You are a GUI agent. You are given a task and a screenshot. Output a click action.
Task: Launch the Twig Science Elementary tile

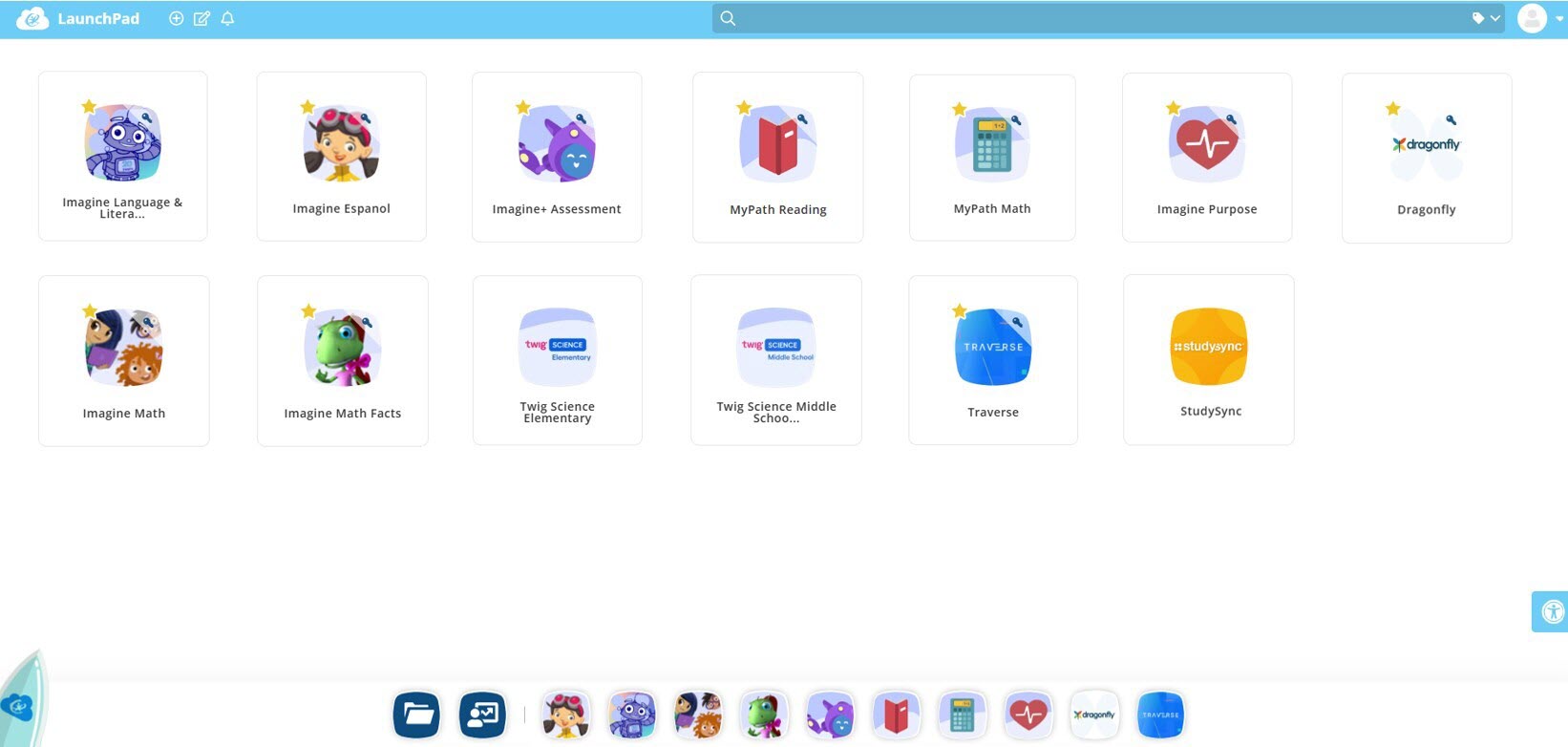pos(558,360)
